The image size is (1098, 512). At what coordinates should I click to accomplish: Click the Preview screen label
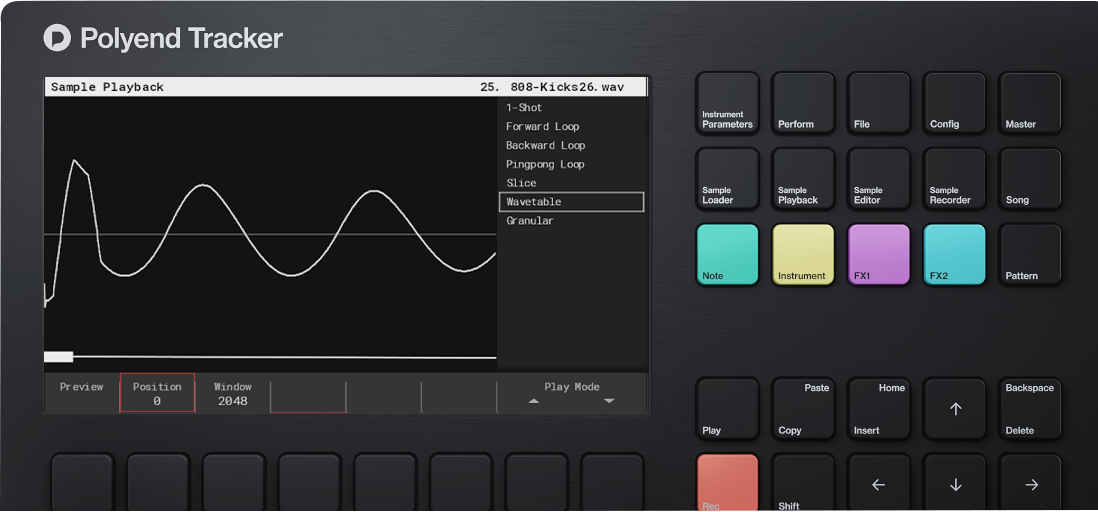tap(81, 387)
